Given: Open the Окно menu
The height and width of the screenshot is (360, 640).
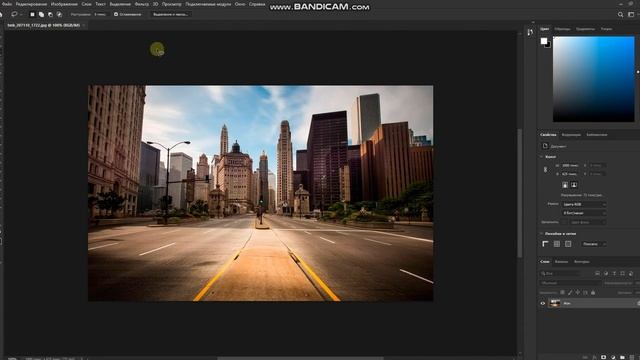Looking at the screenshot, I should pos(240,4).
